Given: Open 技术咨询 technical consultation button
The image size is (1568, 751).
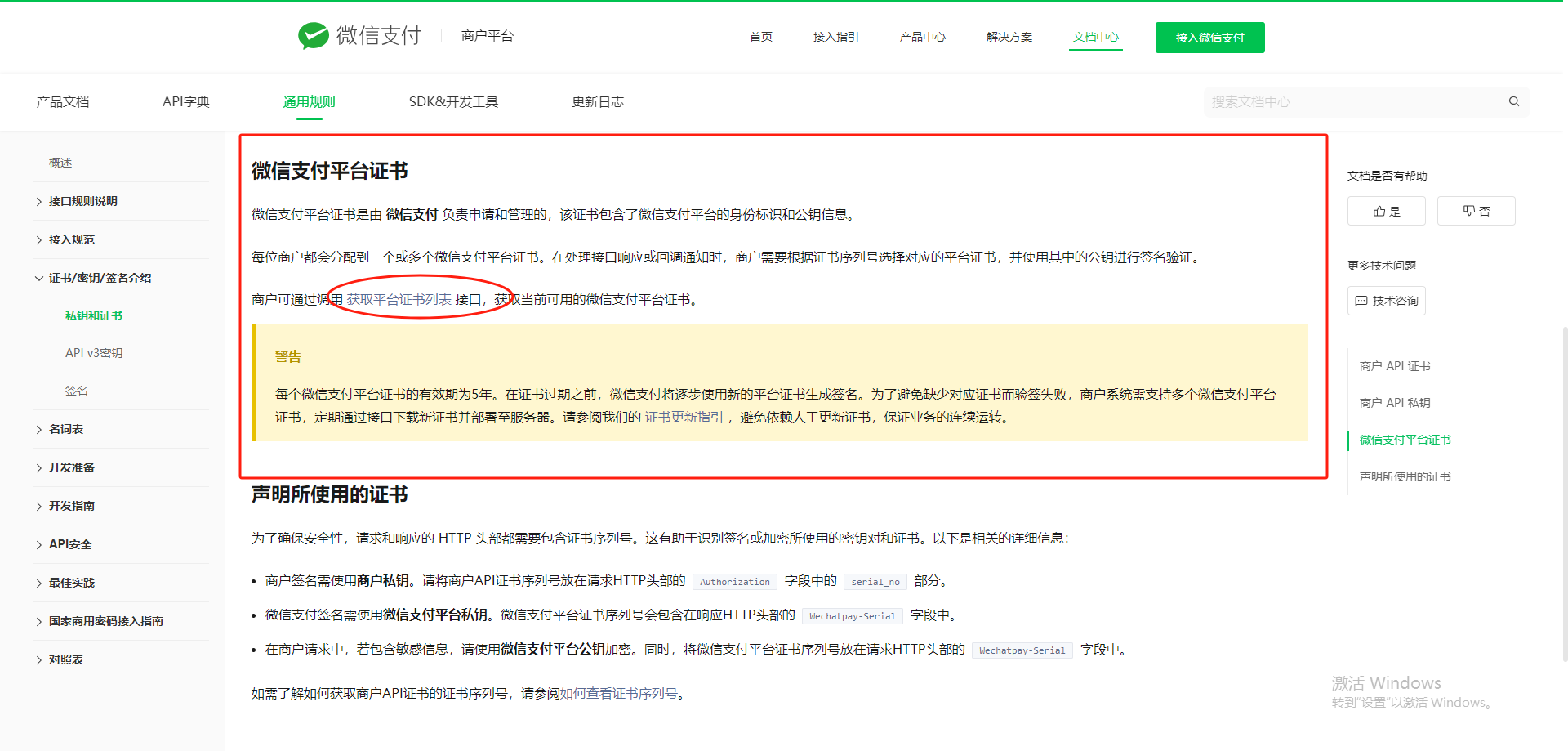Looking at the screenshot, I should point(1387,301).
